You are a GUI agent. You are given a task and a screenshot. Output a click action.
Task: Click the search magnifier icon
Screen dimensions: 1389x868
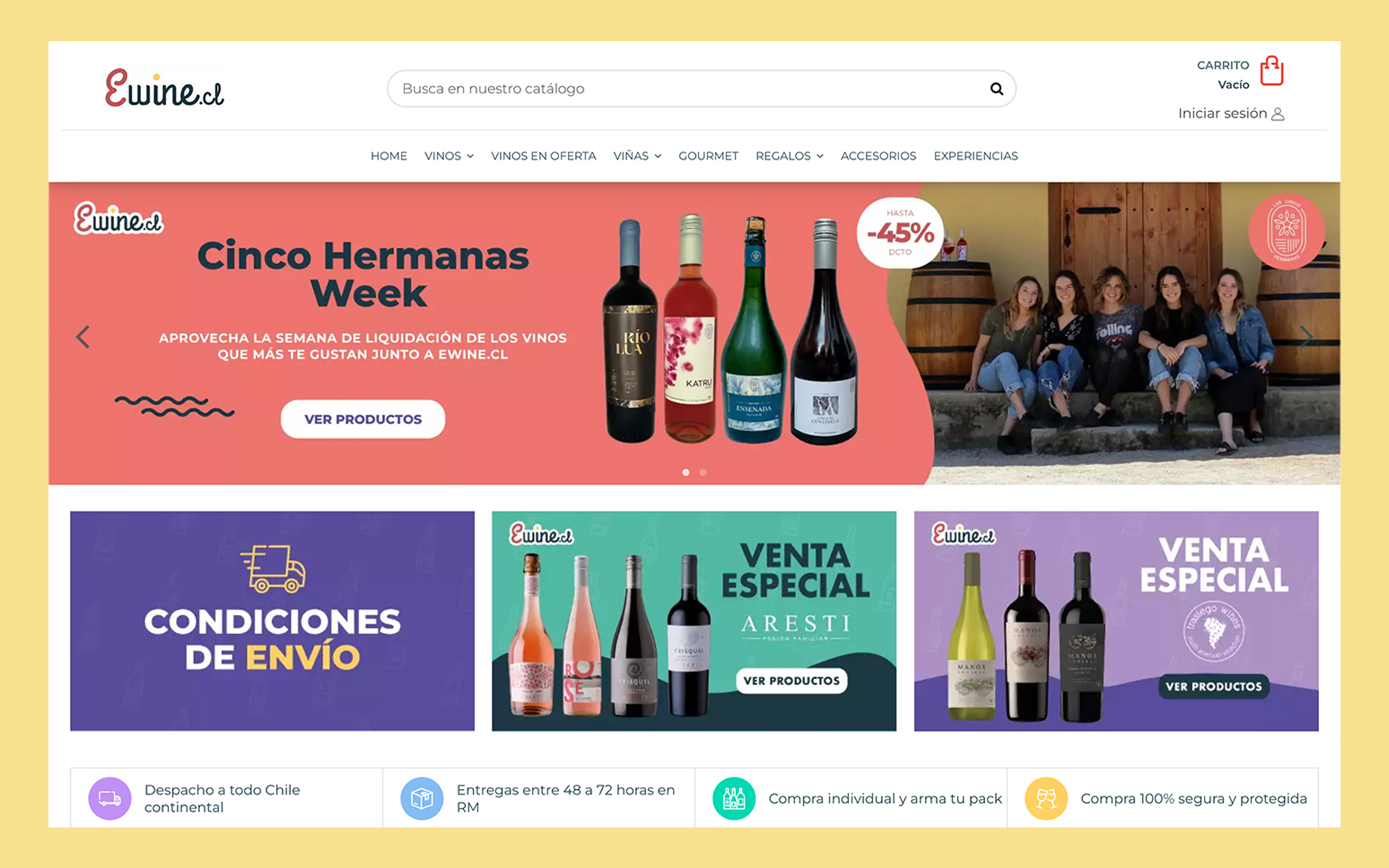[996, 89]
